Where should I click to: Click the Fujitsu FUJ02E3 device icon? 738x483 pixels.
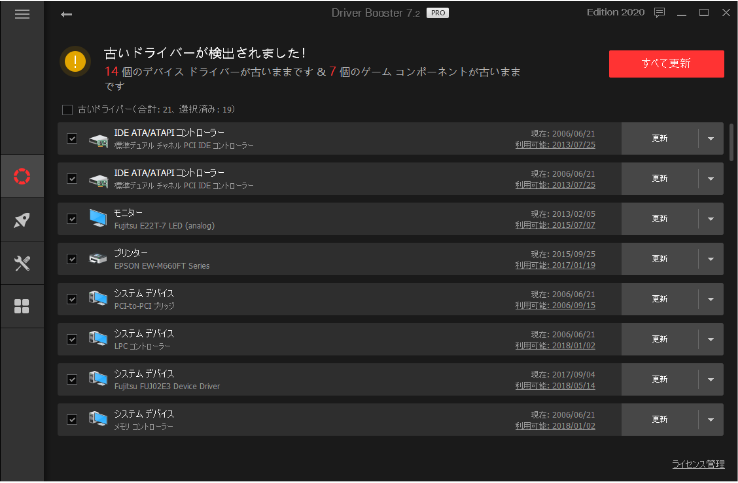[98, 379]
